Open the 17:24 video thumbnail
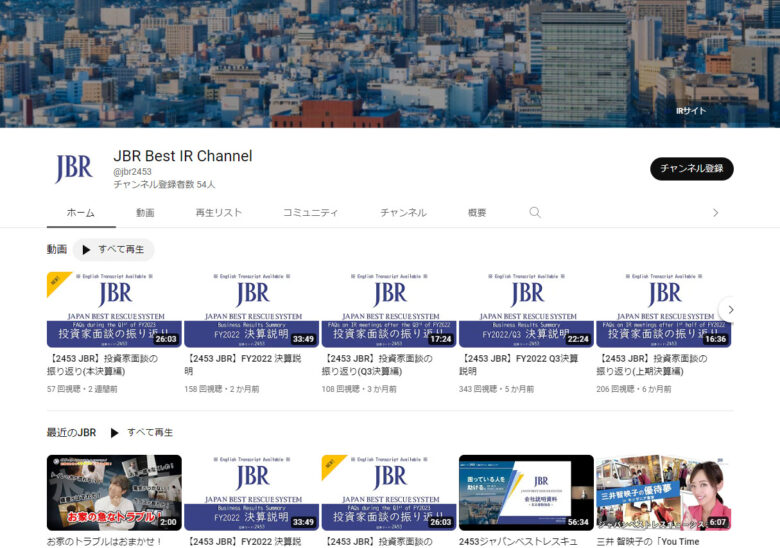The width and height of the screenshot is (780, 548). point(389,309)
